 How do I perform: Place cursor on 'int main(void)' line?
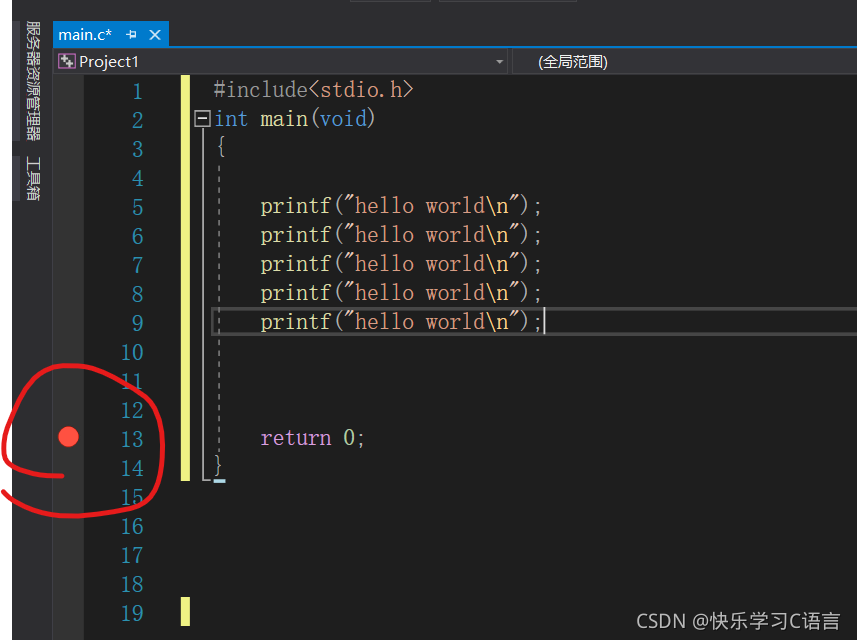click(295, 119)
